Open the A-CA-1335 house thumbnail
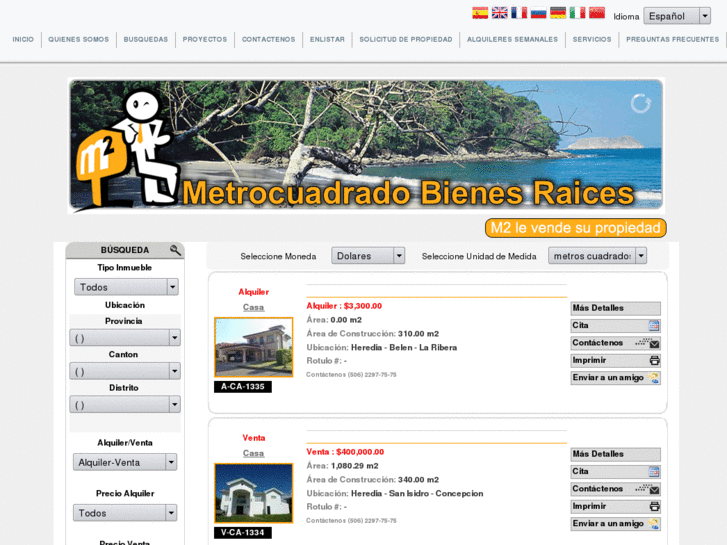Image resolution: width=727 pixels, height=545 pixels. pyautogui.click(x=254, y=347)
